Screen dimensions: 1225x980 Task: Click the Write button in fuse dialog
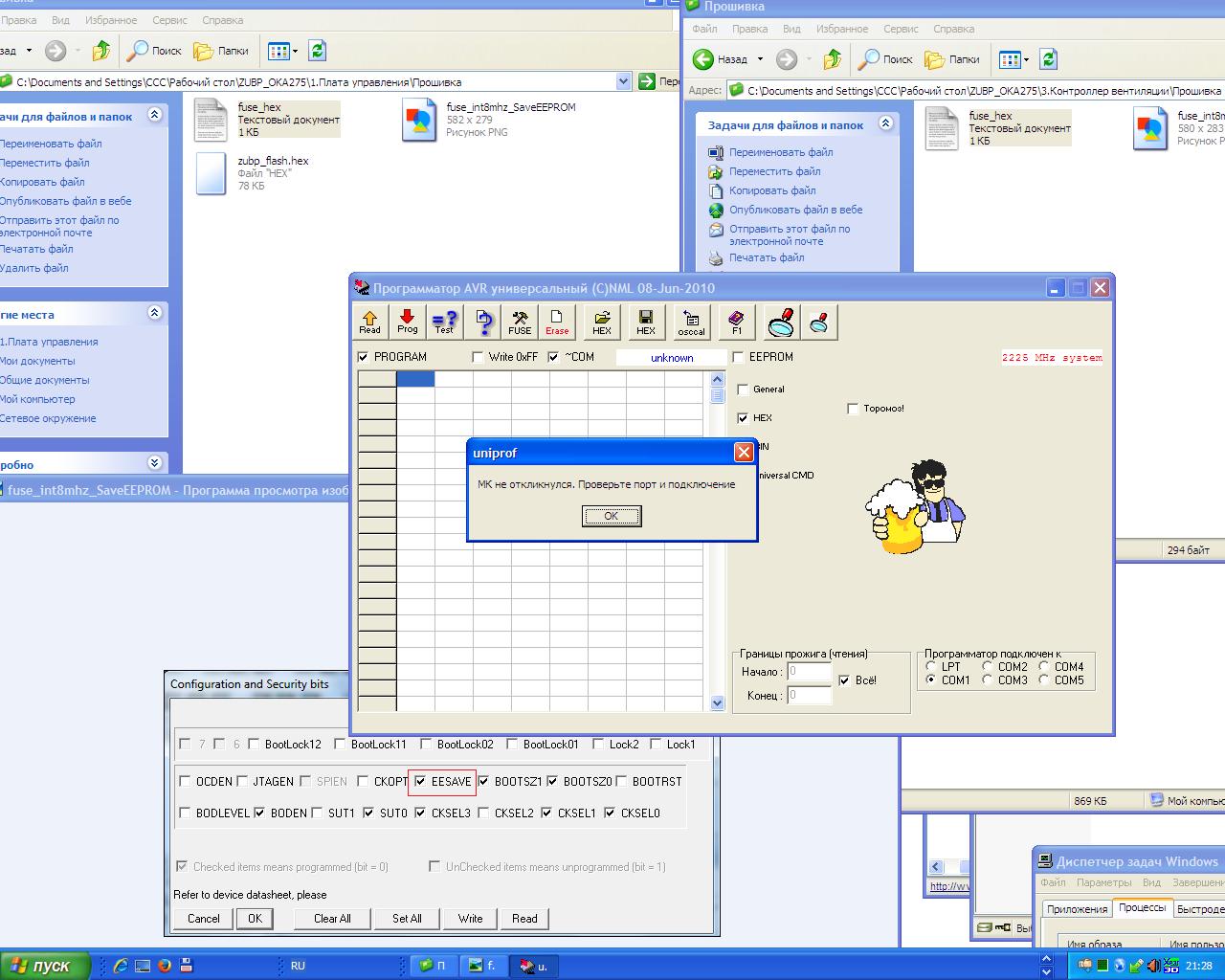click(x=470, y=919)
